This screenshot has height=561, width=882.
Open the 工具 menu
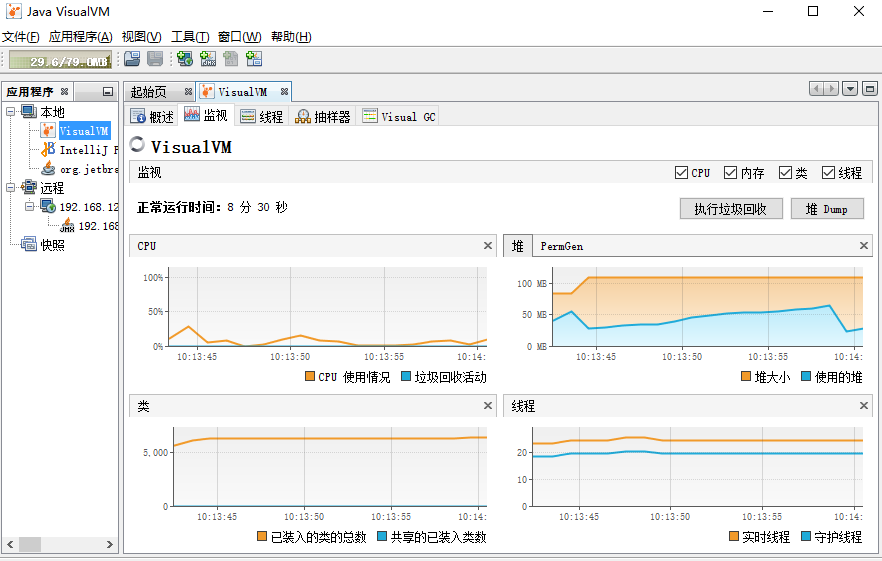[x=190, y=37]
